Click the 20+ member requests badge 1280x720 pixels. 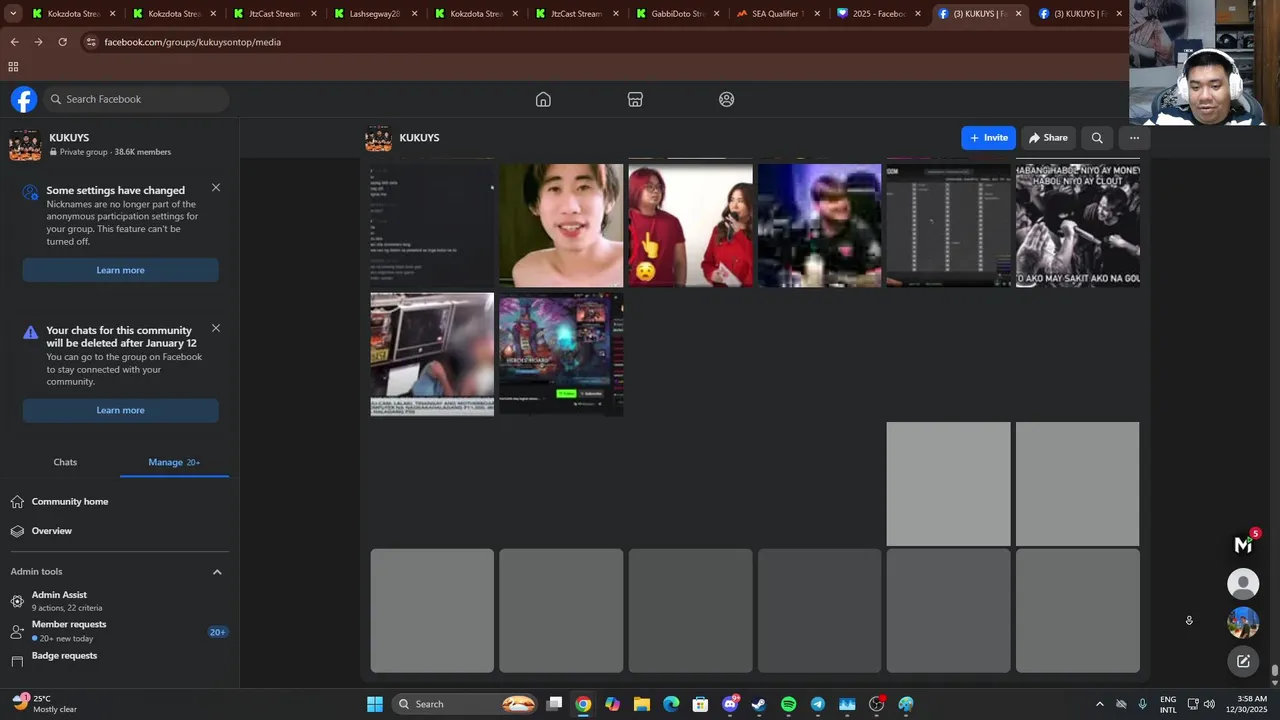coord(217,632)
